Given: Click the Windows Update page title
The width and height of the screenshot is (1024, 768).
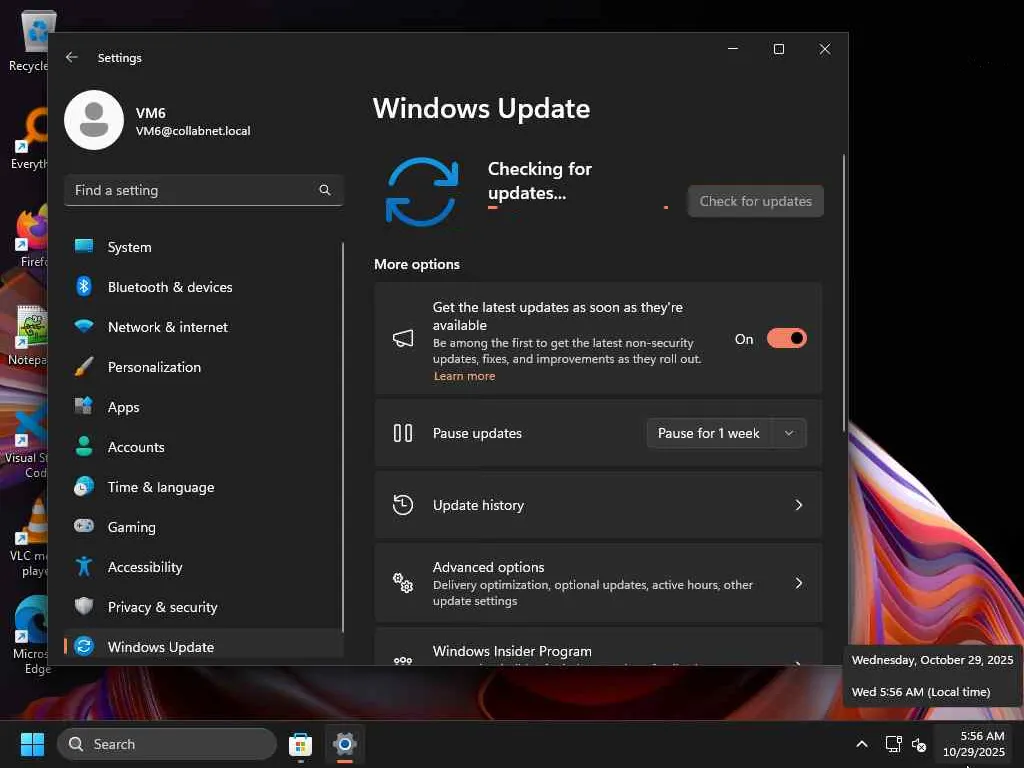Looking at the screenshot, I should click(x=481, y=108).
